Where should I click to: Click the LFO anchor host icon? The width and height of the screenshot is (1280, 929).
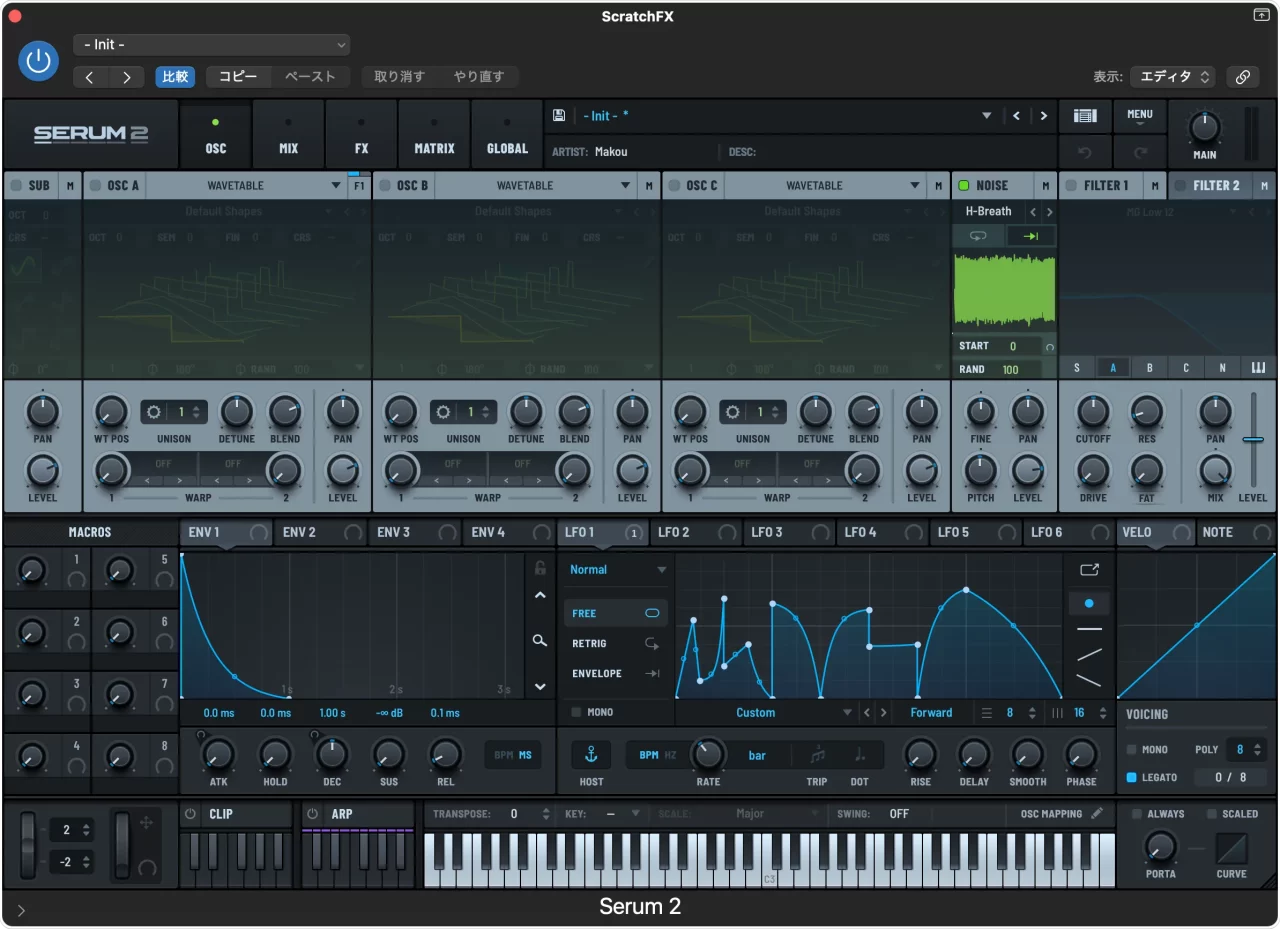coord(591,755)
